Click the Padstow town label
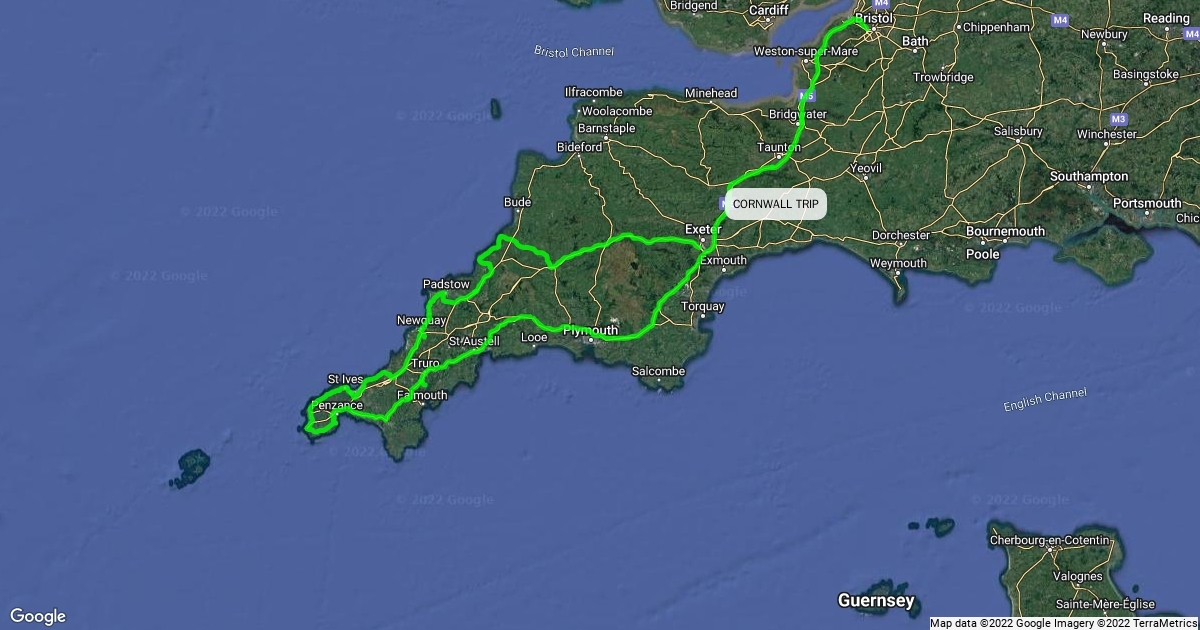The height and width of the screenshot is (630, 1200). tap(446, 284)
